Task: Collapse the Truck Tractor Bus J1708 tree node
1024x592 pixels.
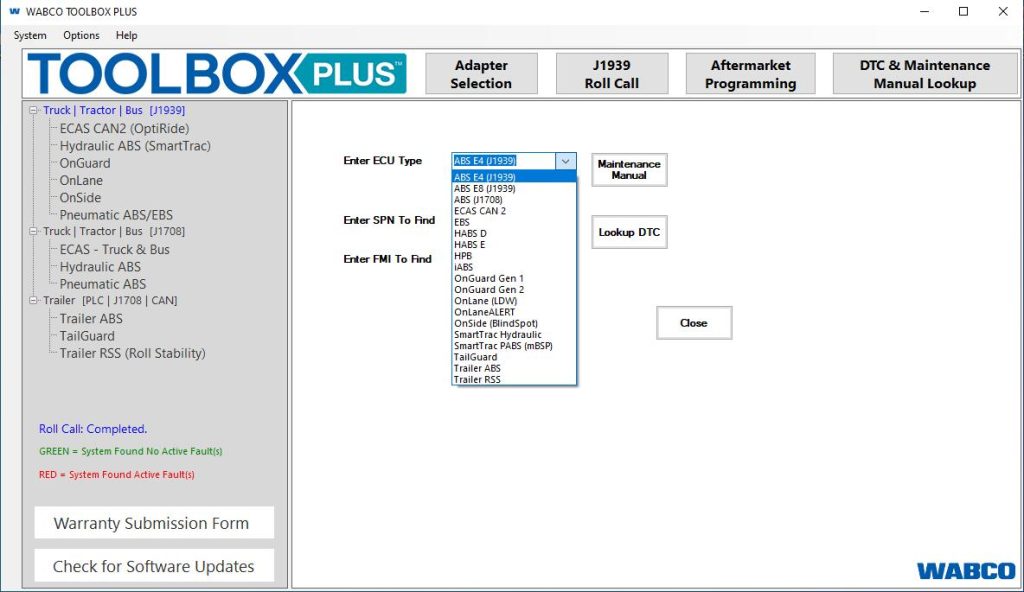Action: [34, 232]
